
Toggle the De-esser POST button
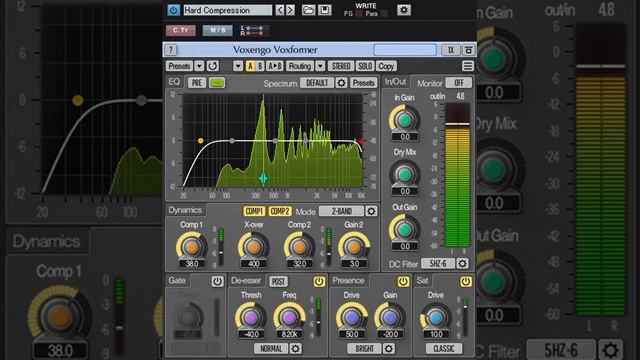(x=278, y=281)
